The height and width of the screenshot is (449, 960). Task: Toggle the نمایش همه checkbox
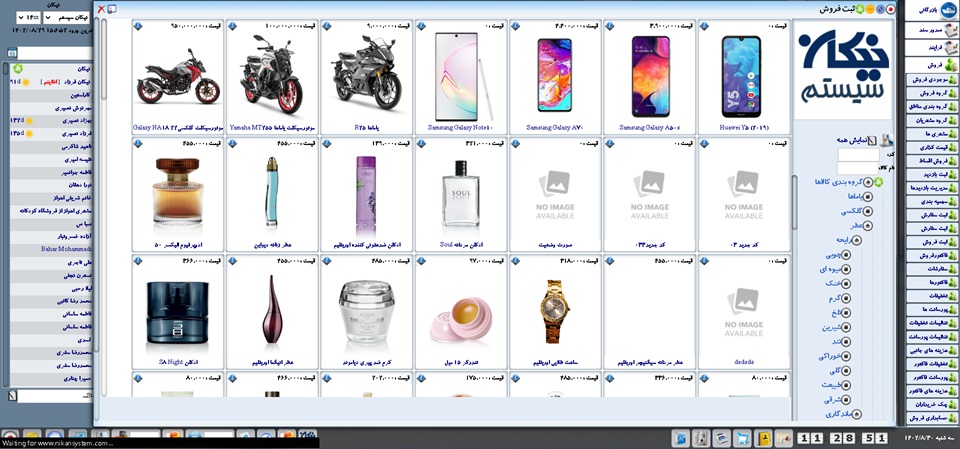tap(872, 140)
